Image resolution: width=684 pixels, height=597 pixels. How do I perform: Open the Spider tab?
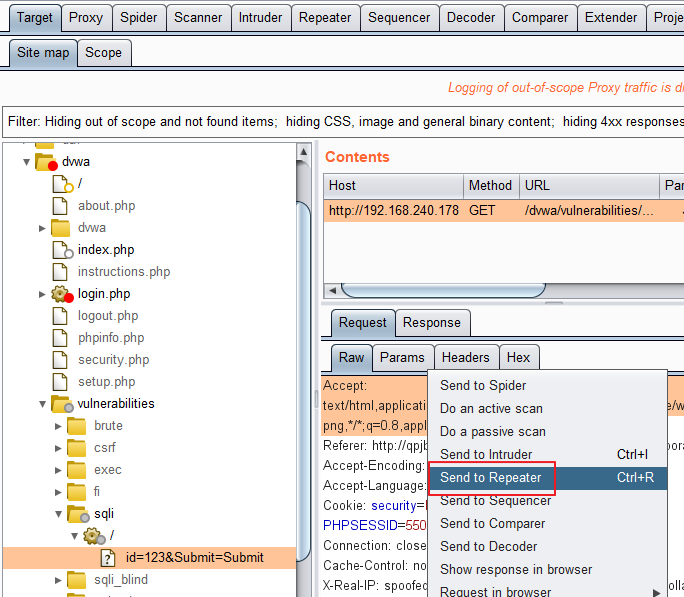(138, 18)
